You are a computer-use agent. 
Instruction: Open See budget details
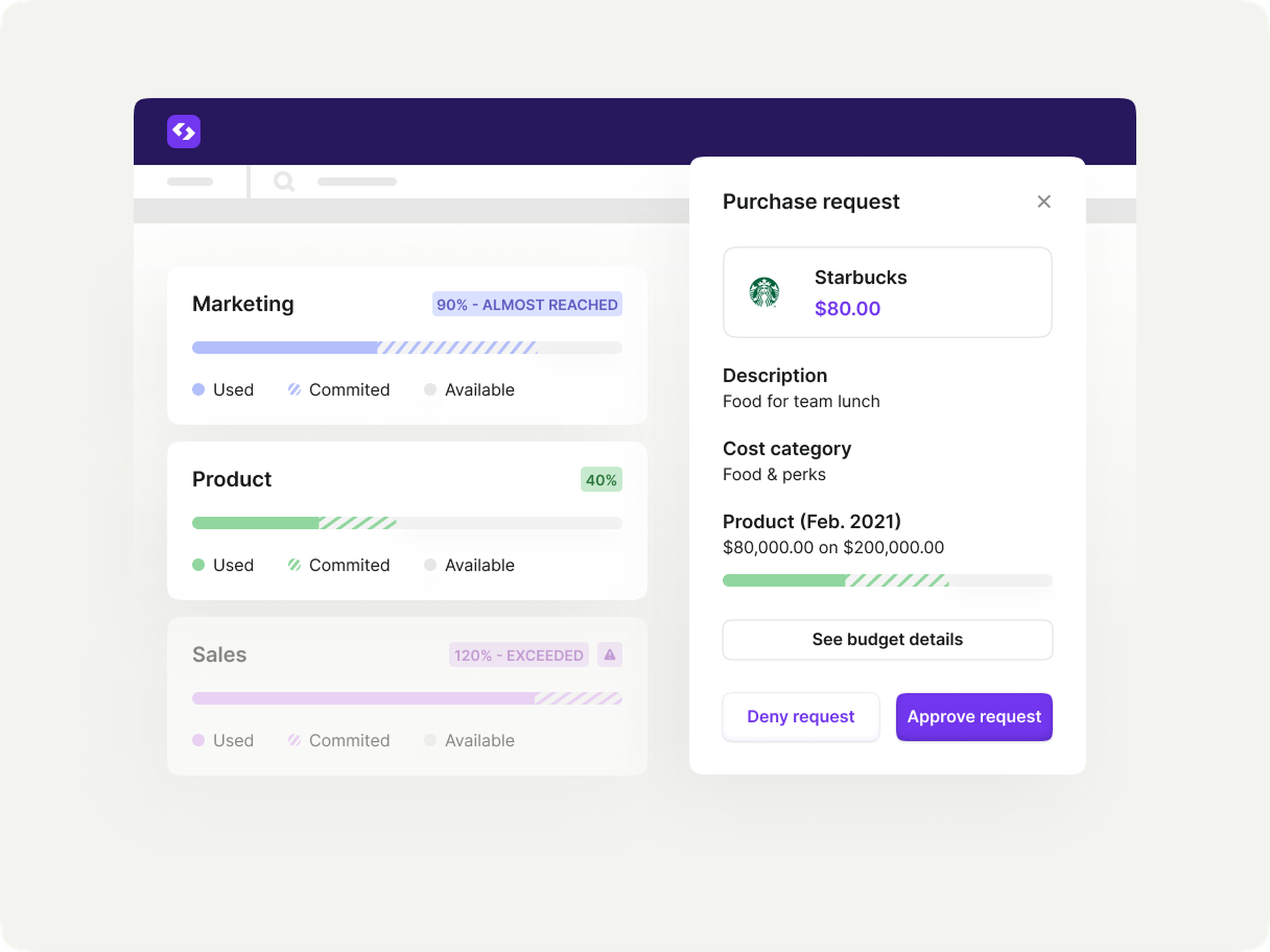tap(887, 639)
